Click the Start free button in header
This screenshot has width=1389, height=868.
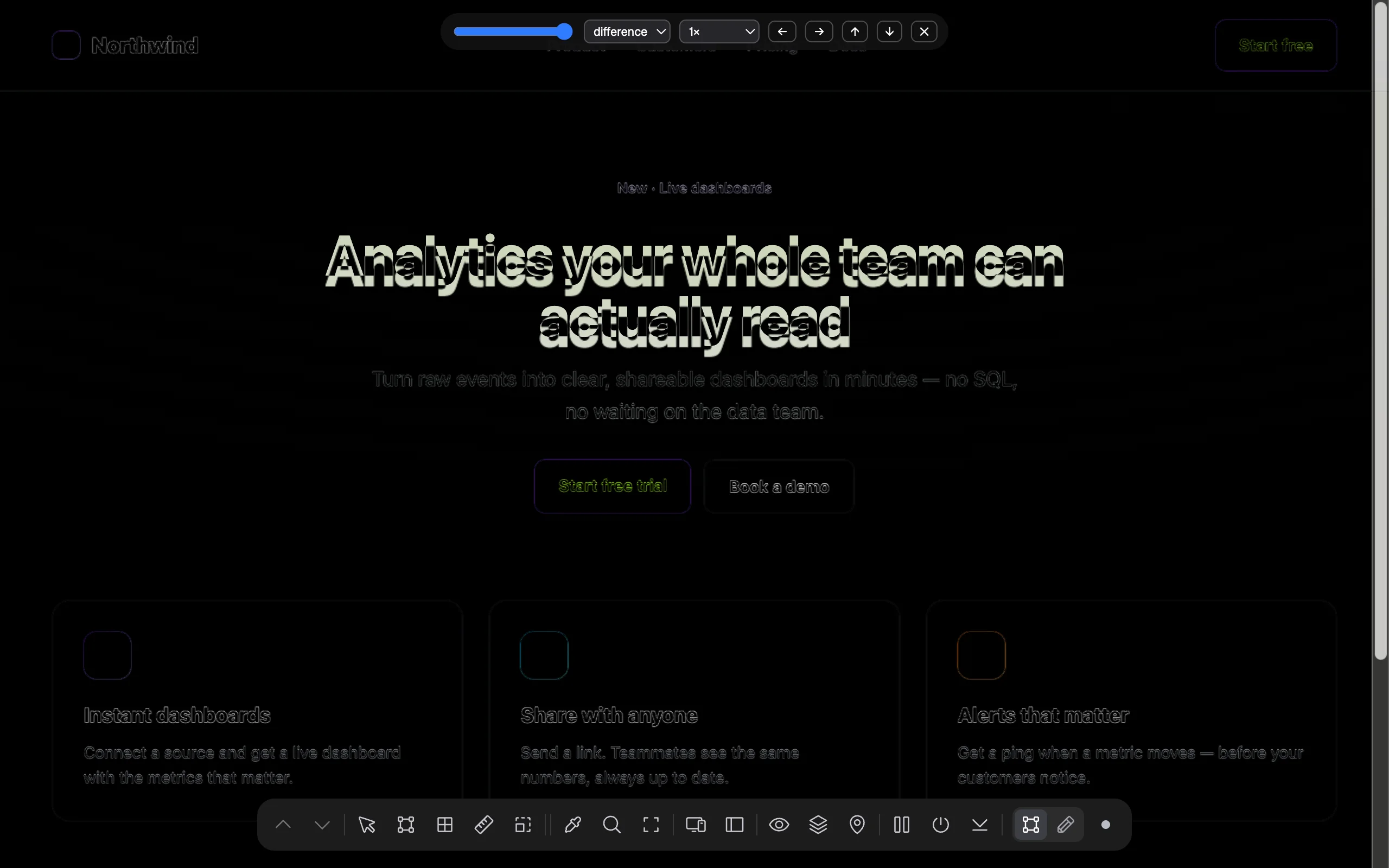point(1276,46)
